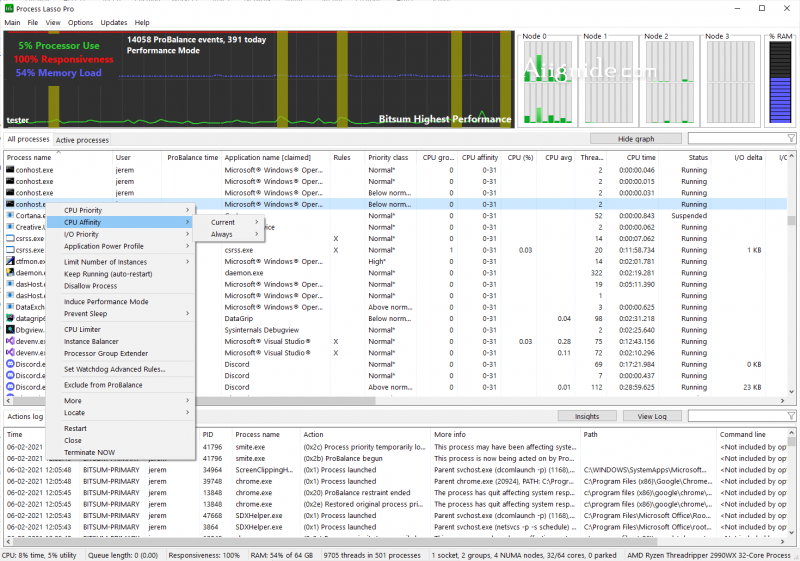Expand the CPU Priority submenu

pyautogui.click(x=120, y=210)
